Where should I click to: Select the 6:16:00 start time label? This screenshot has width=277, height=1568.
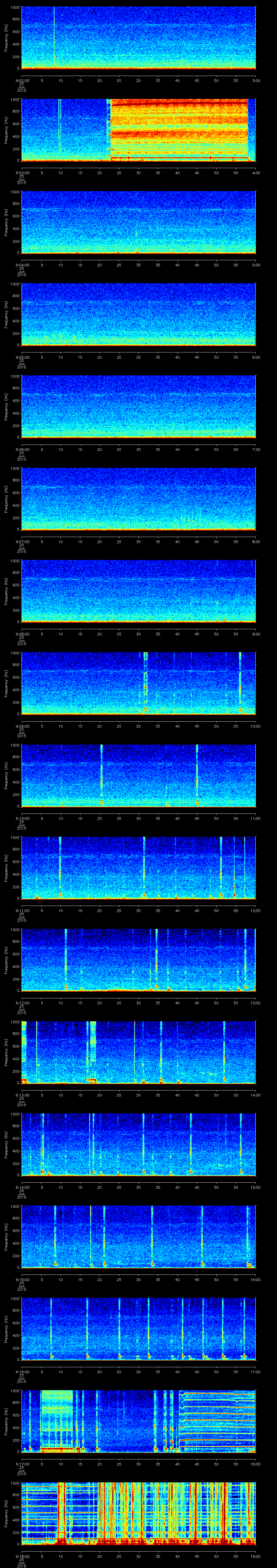[22, 1371]
